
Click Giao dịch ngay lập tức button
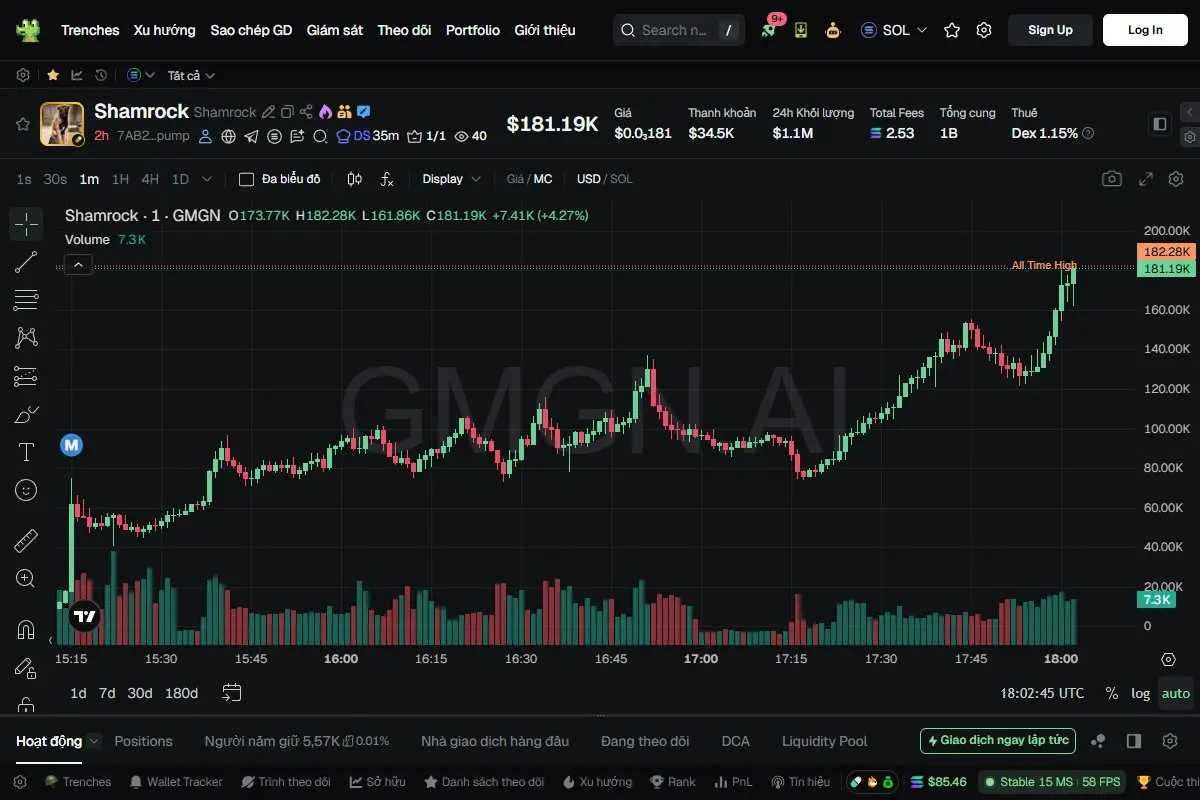(x=998, y=741)
